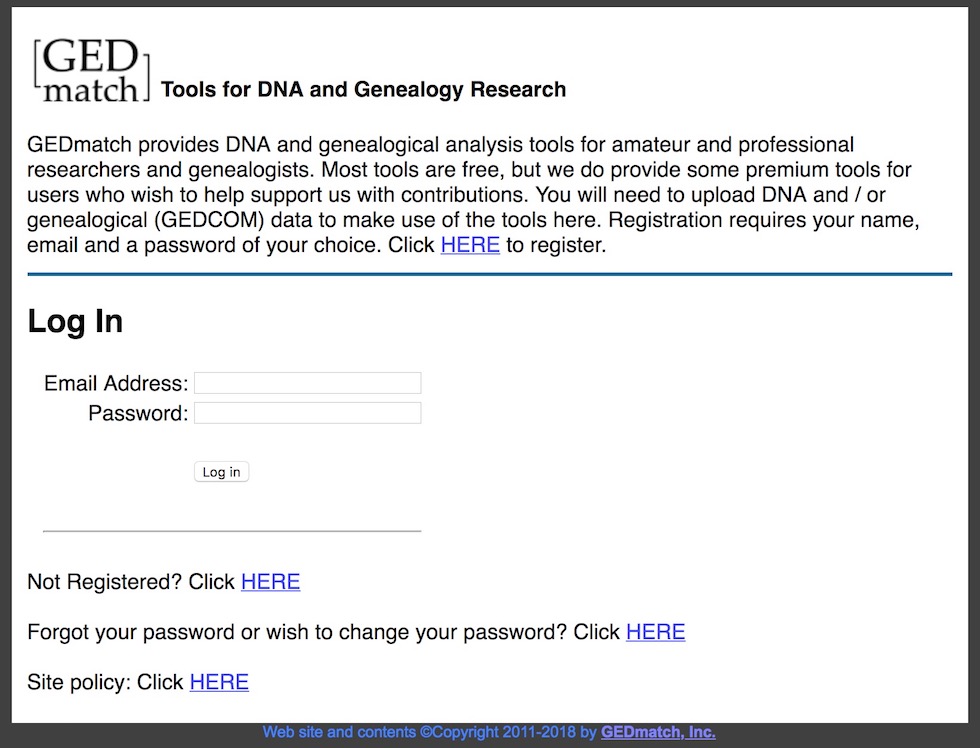Screen dimensions: 980x748
Task: Click the gray separator below the Log in button
Action: coord(232,531)
